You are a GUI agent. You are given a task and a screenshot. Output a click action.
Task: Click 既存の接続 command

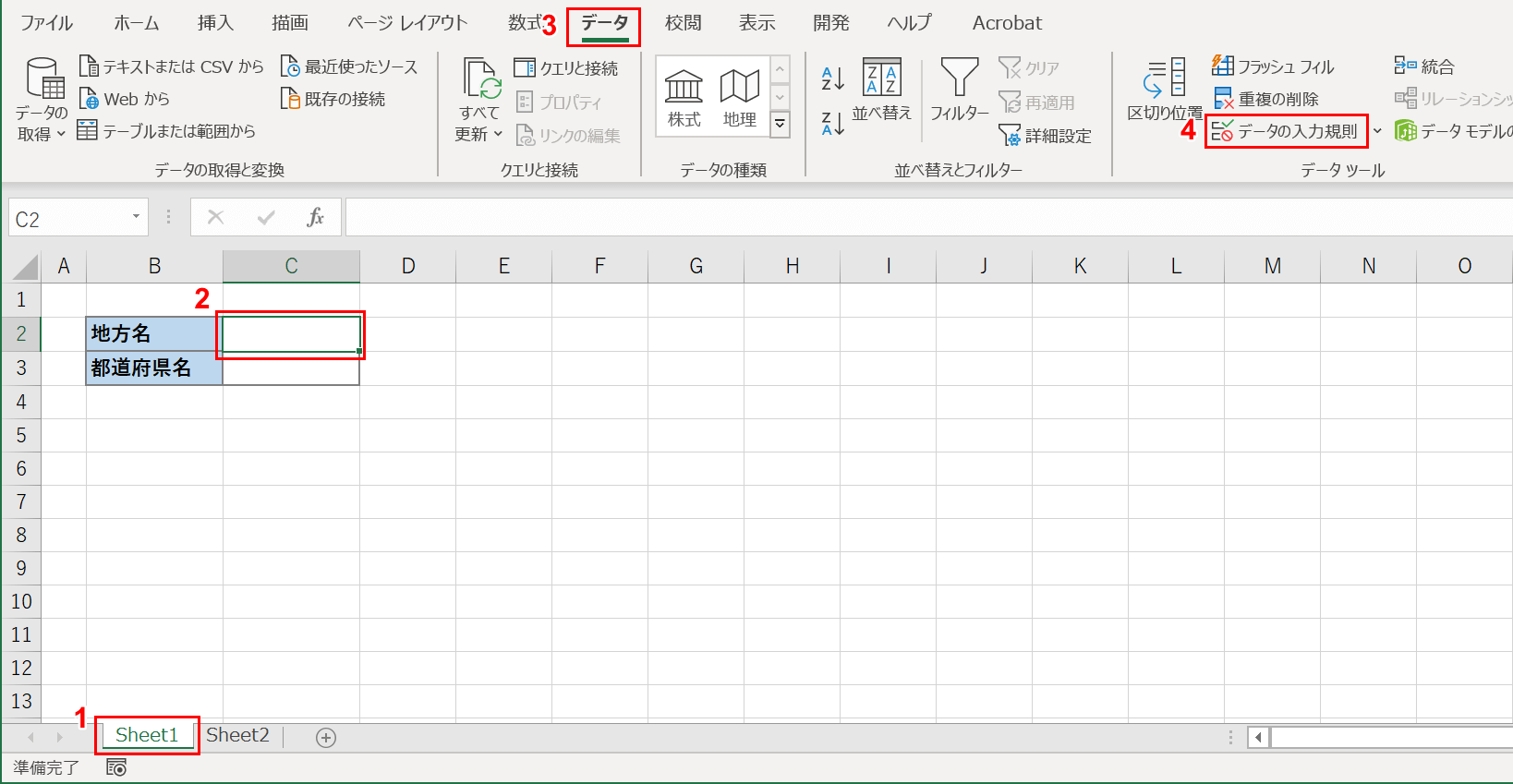tap(333, 99)
